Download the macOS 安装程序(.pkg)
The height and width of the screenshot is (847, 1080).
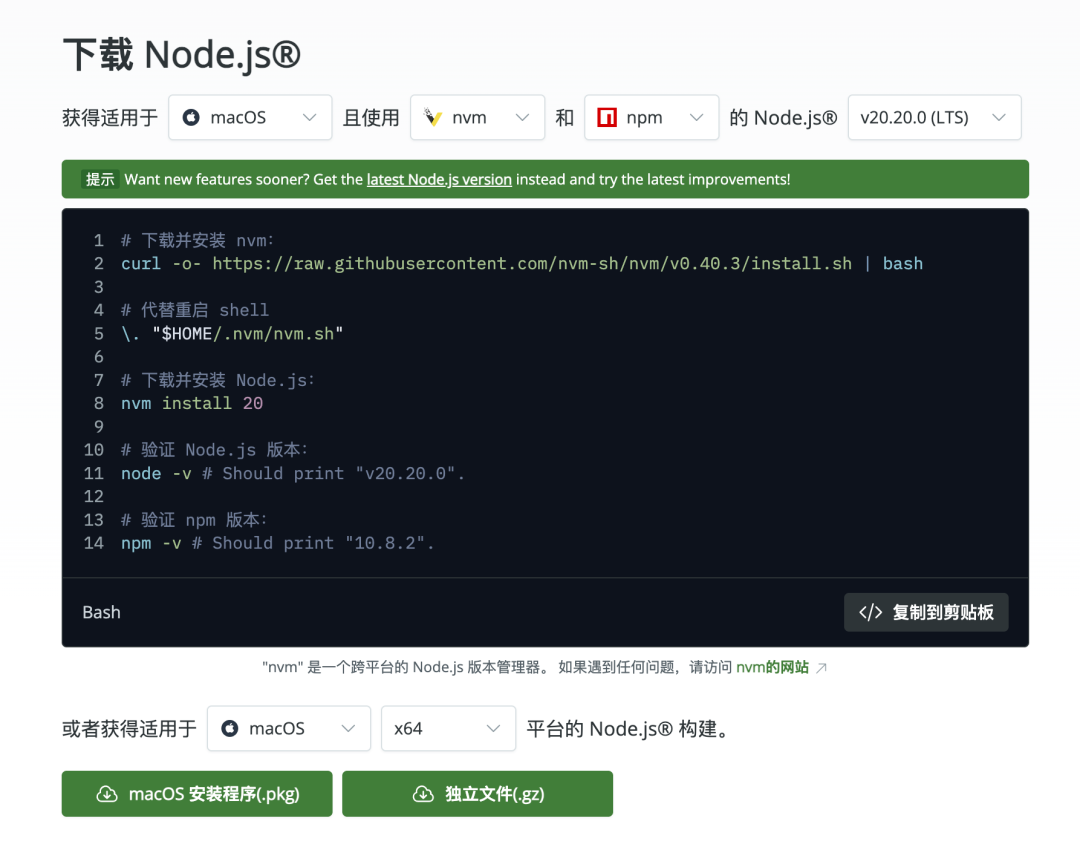tap(197, 795)
